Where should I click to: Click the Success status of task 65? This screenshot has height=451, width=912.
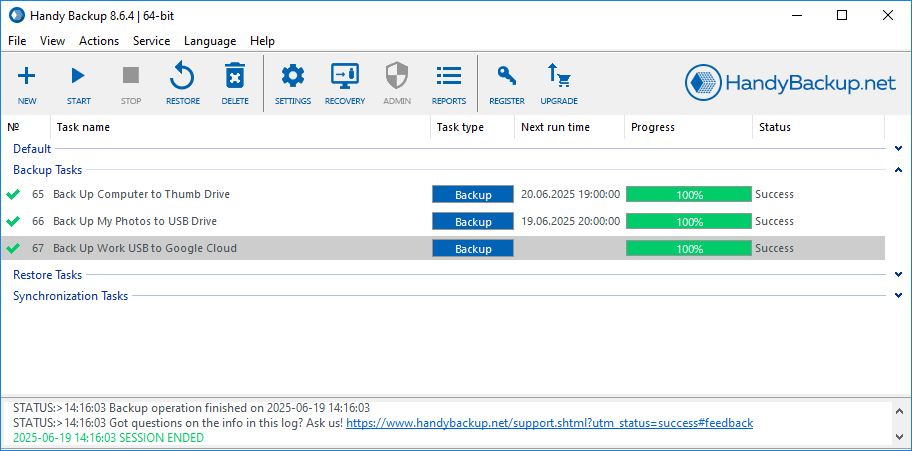(x=774, y=194)
